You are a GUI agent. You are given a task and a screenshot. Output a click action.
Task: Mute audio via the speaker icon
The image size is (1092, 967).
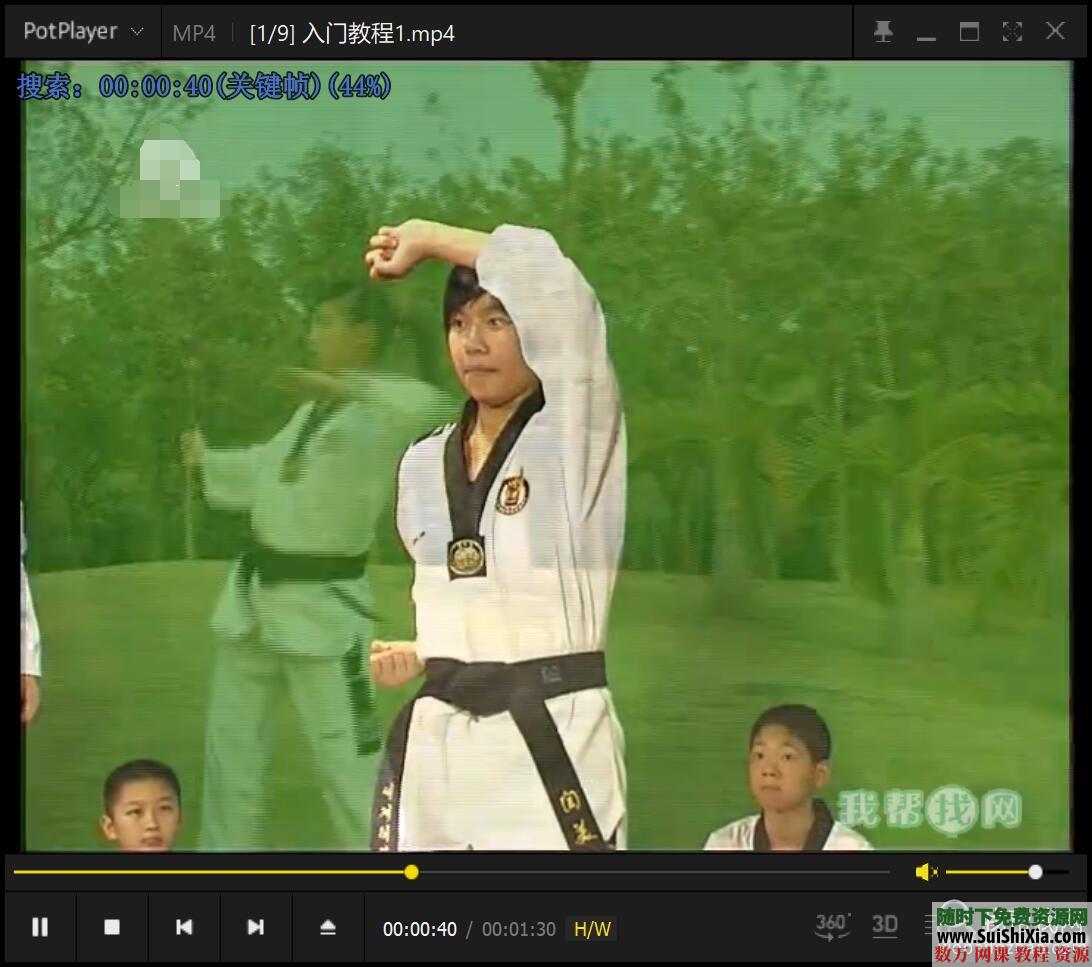coord(926,872)
